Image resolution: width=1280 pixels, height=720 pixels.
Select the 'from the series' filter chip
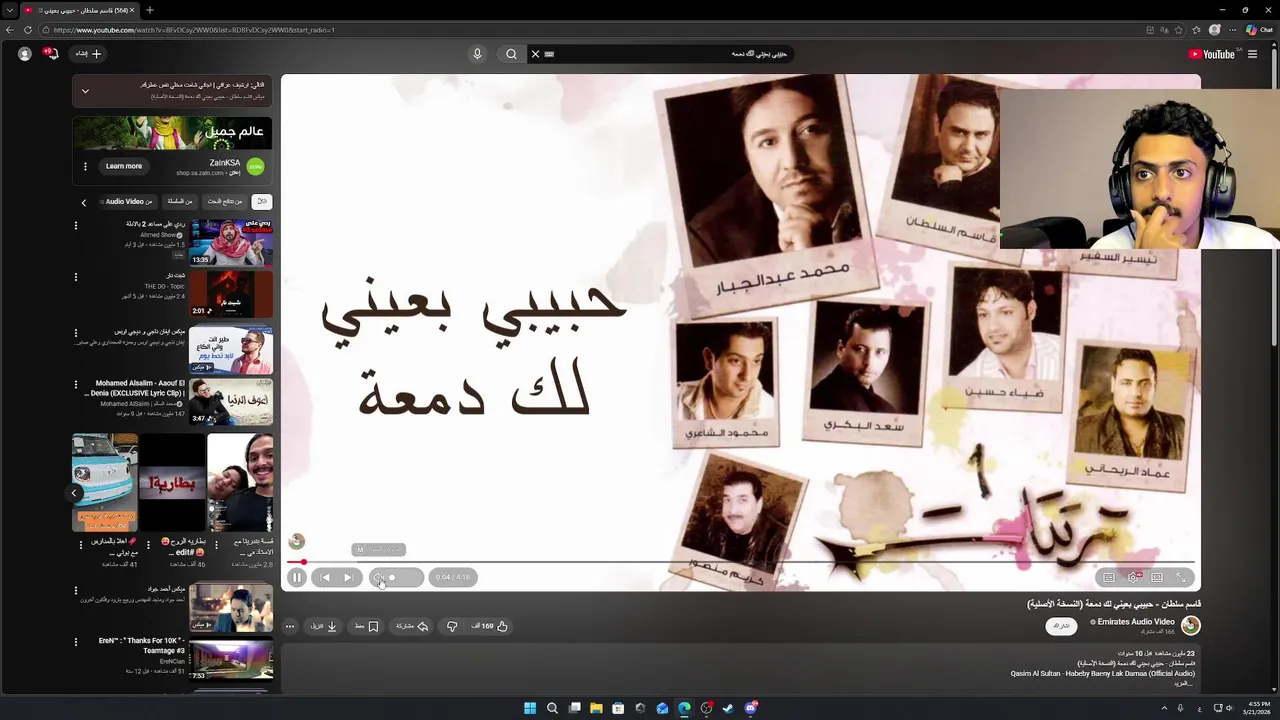tap(180, 202)
